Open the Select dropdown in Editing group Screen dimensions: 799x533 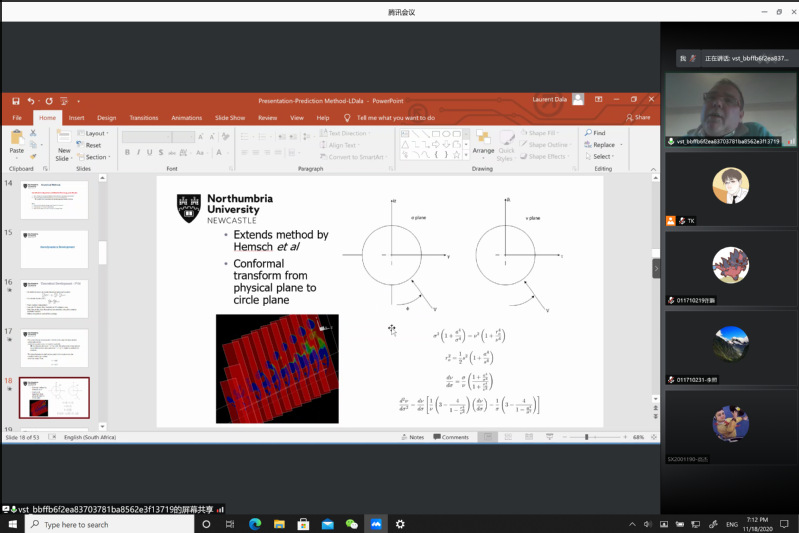[x=601, y=157]
